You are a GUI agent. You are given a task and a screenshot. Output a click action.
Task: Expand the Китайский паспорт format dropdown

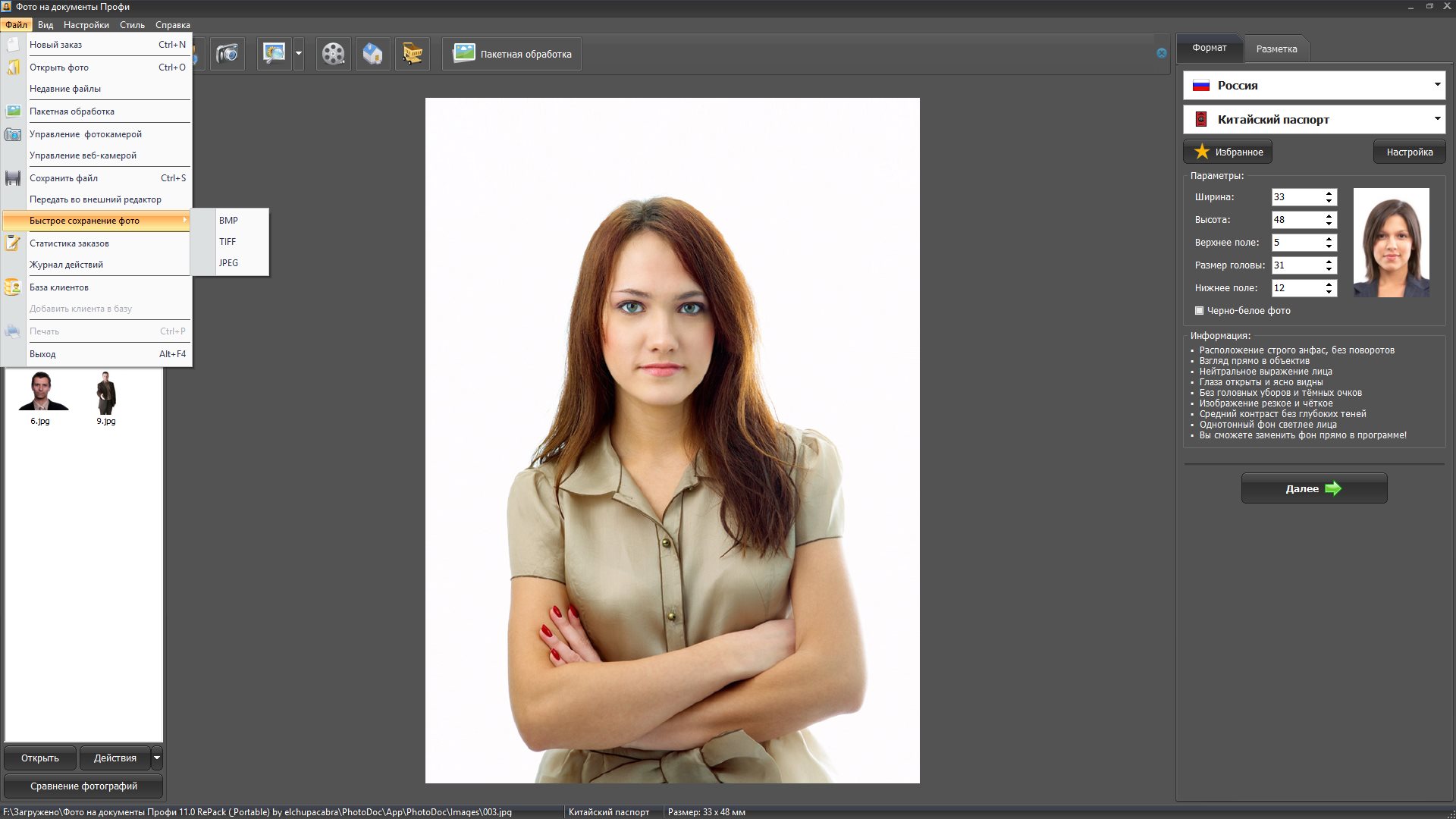(x=1436, y=119)
